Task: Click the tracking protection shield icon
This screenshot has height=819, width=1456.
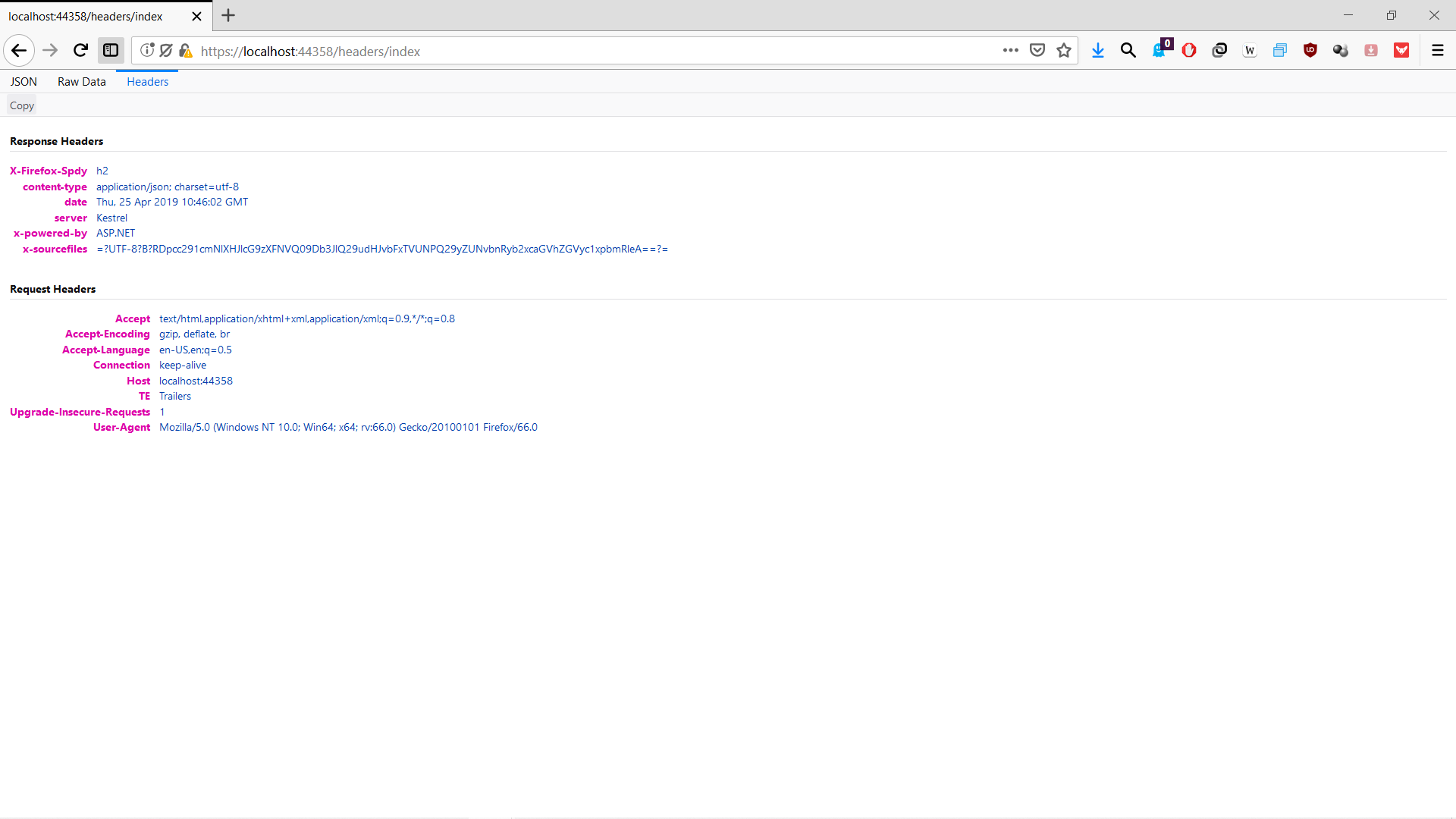Action: 166,51
